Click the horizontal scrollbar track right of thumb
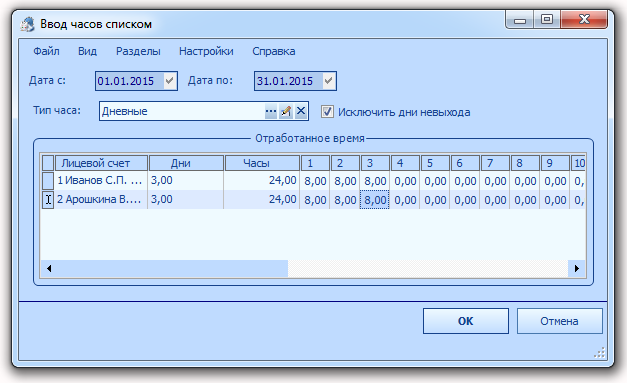Viewport: 627px width, 383px height. (x=428, y=268)
